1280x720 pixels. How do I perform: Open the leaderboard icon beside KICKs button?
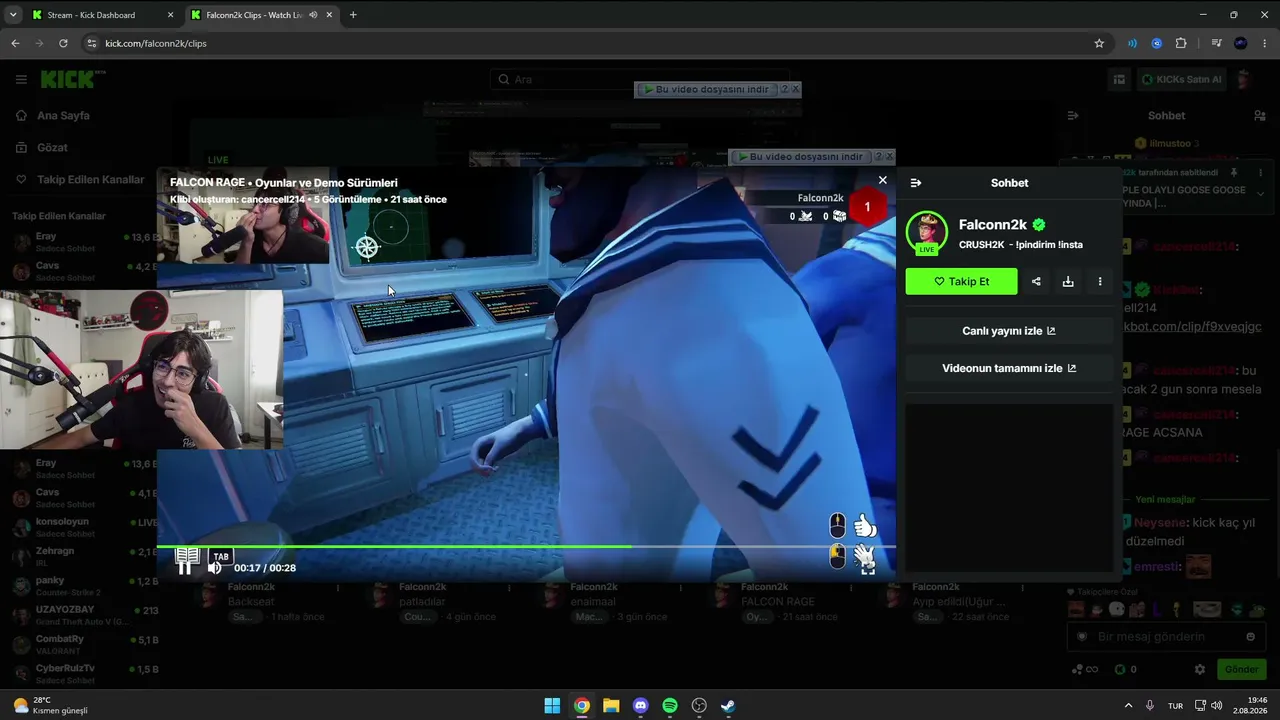1119,79
